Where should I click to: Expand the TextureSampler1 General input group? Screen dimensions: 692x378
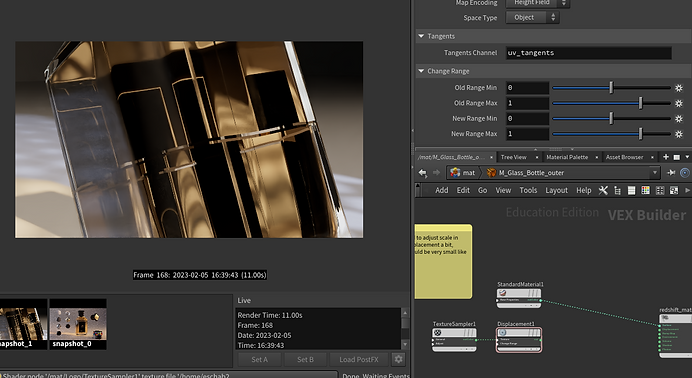point(433,339)
